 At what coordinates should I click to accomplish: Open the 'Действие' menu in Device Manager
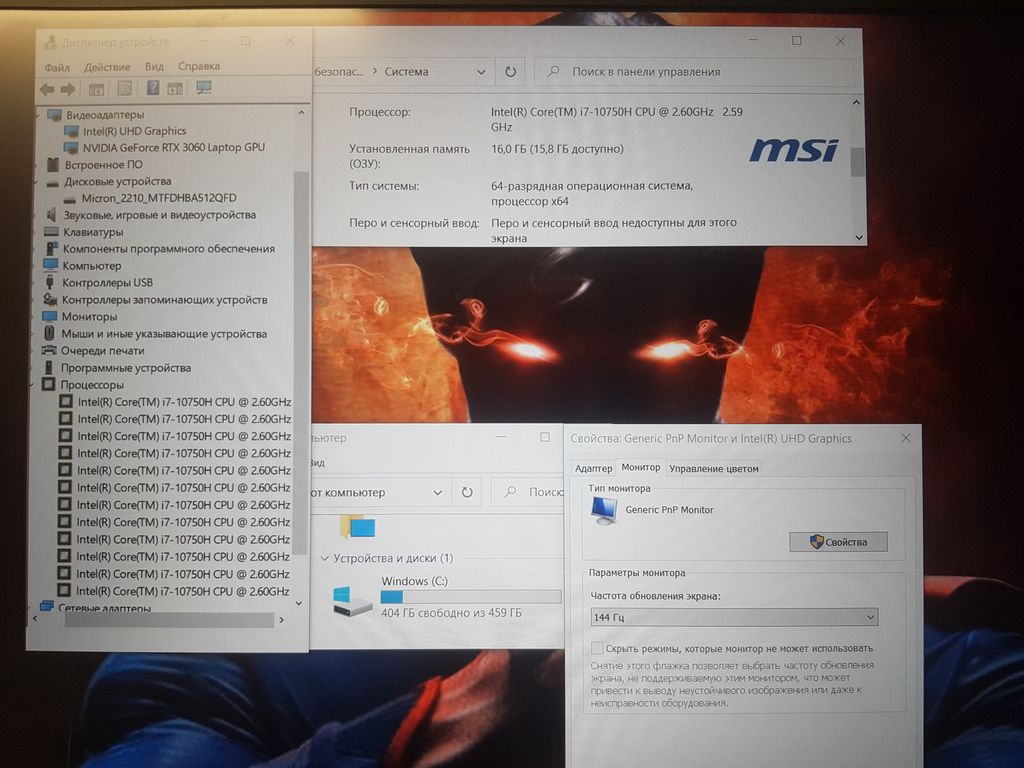click(107, 67)
